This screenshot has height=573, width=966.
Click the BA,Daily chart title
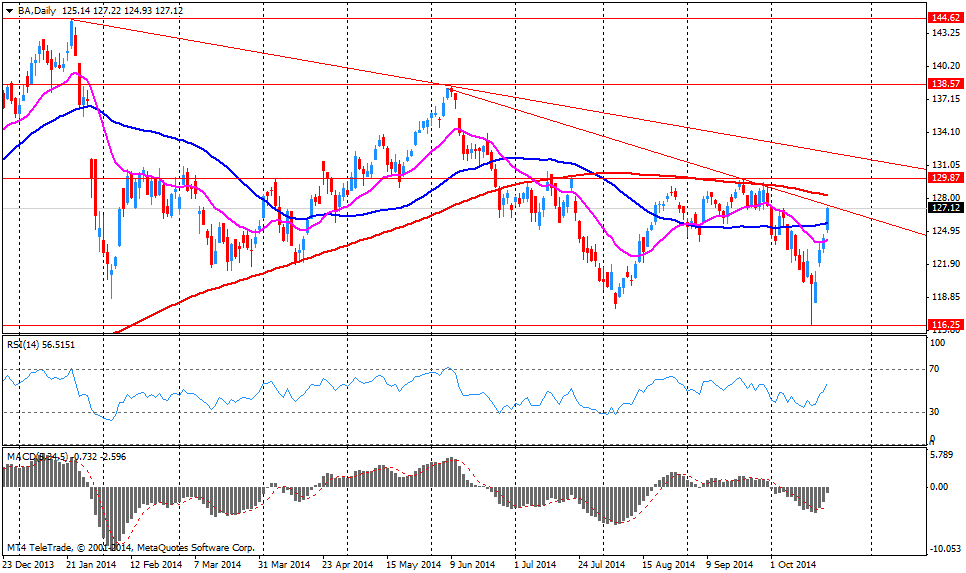(x=36, y=8)
